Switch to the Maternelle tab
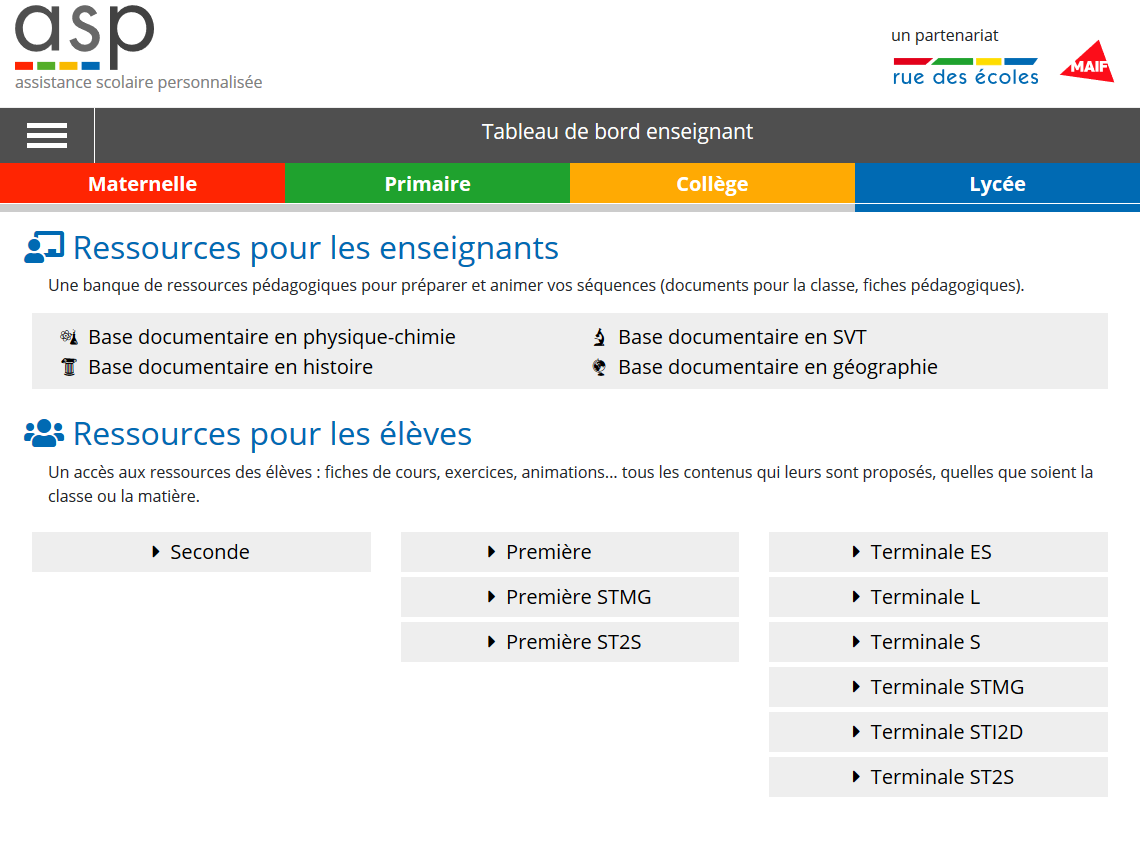1140x863 pixels. pos(142,183)
